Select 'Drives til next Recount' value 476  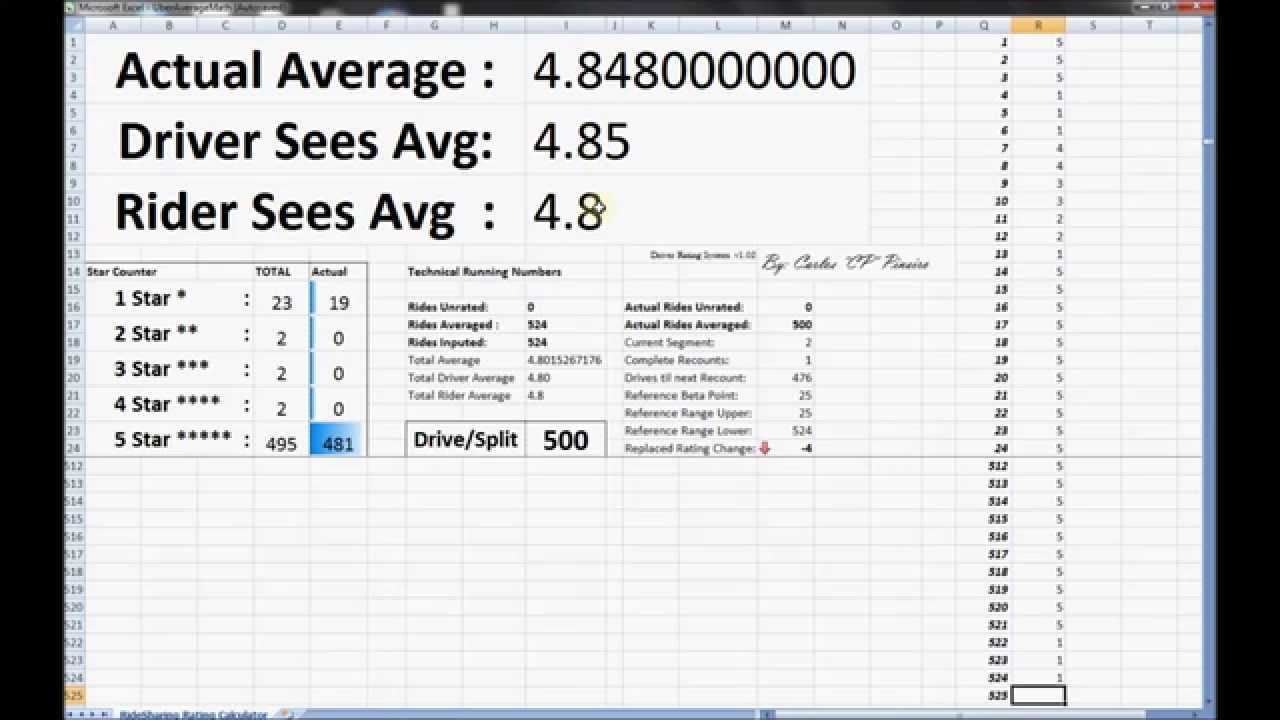[x=801, y=378]
